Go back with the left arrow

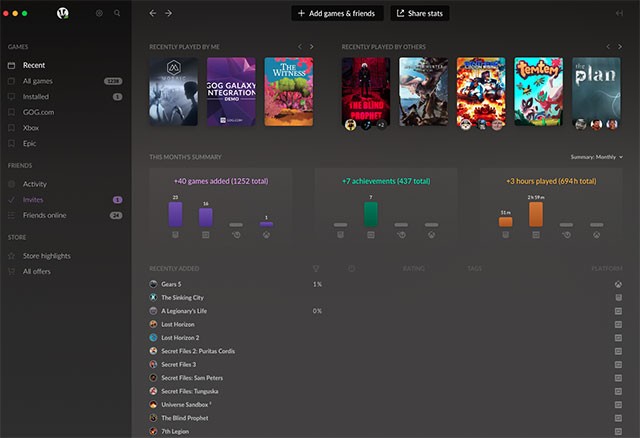[x=152, y=13]
